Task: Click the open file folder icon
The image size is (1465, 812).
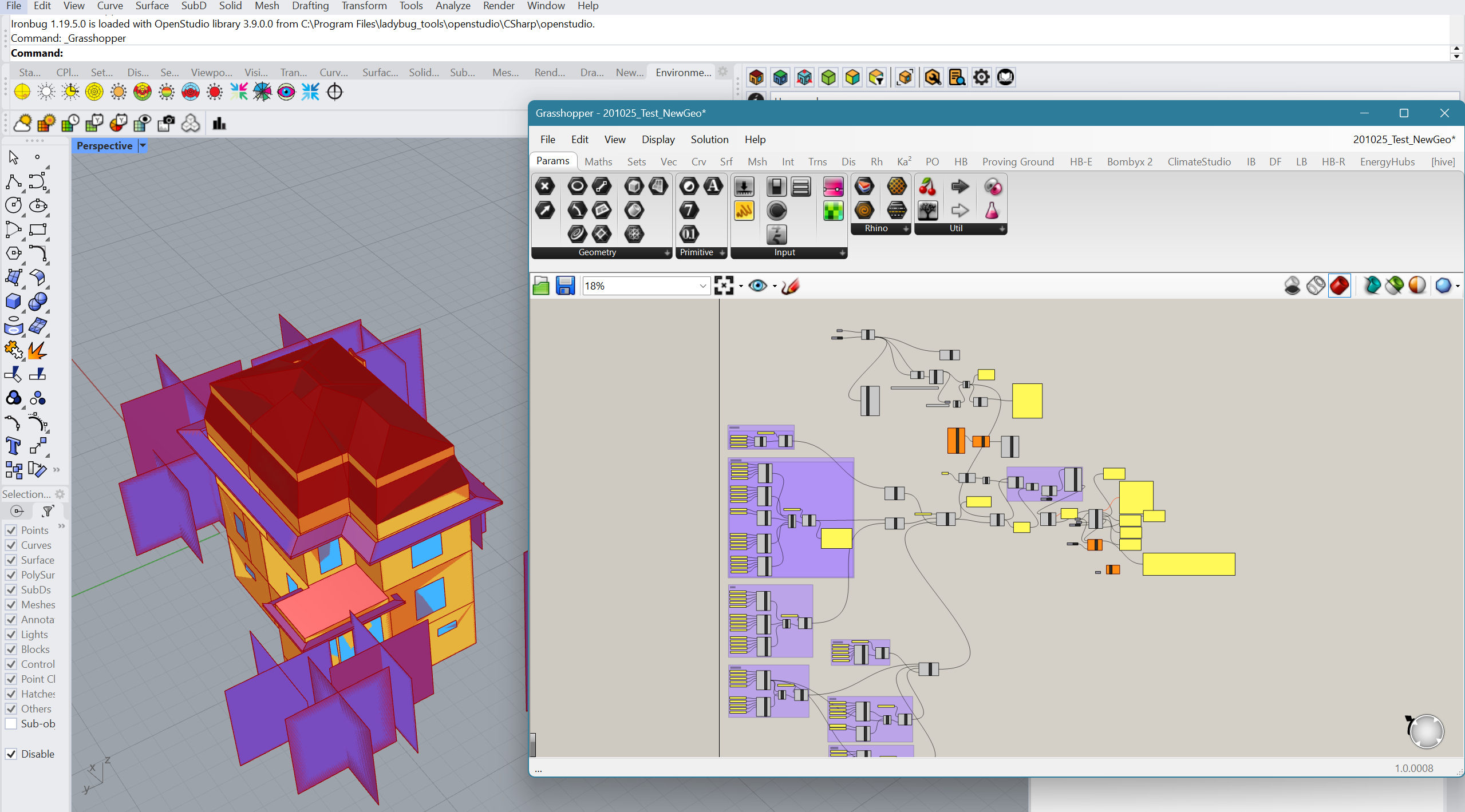Action: (x=541, y=286)
